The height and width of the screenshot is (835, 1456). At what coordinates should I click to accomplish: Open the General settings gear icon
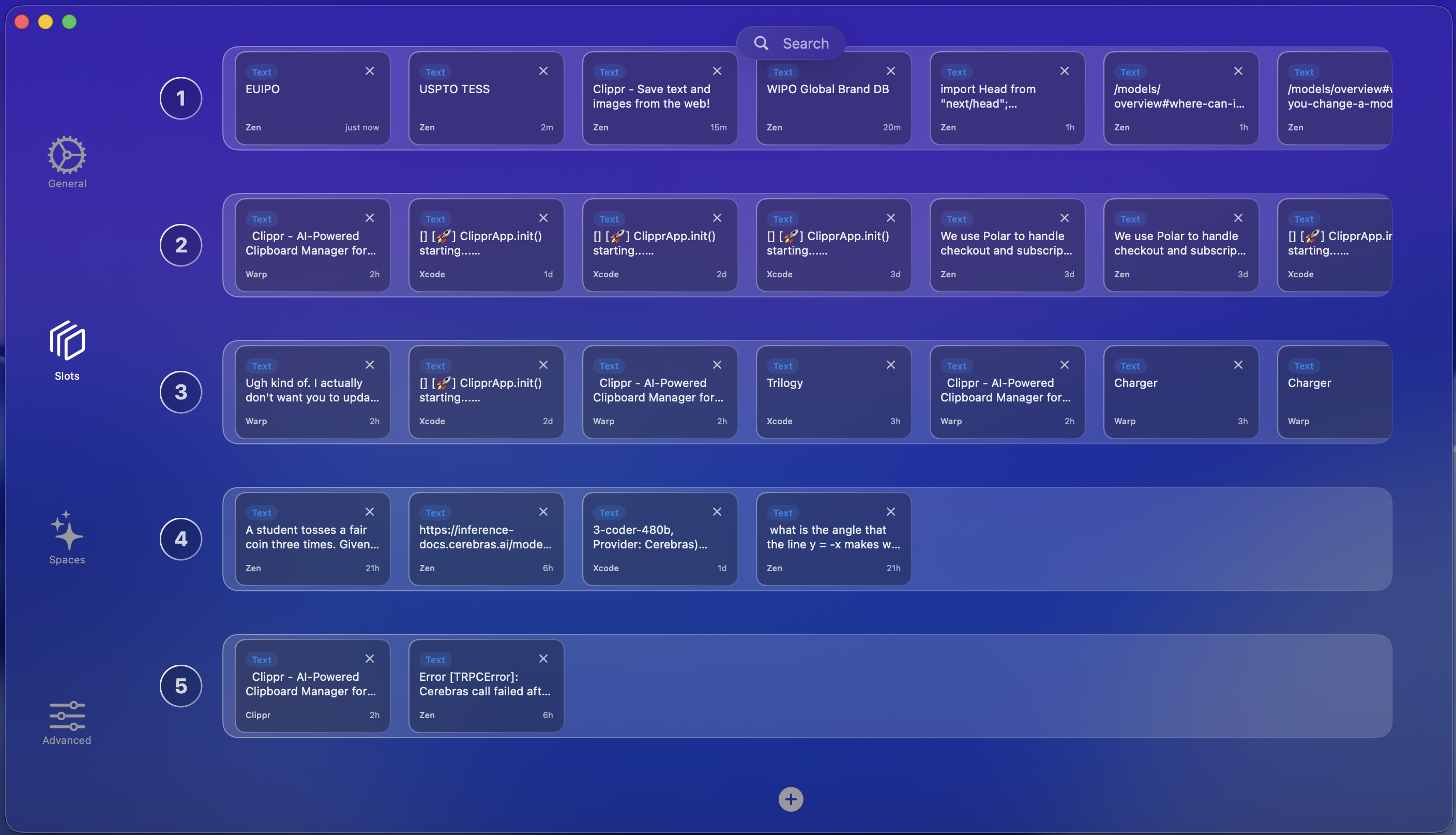pos(67,155)
